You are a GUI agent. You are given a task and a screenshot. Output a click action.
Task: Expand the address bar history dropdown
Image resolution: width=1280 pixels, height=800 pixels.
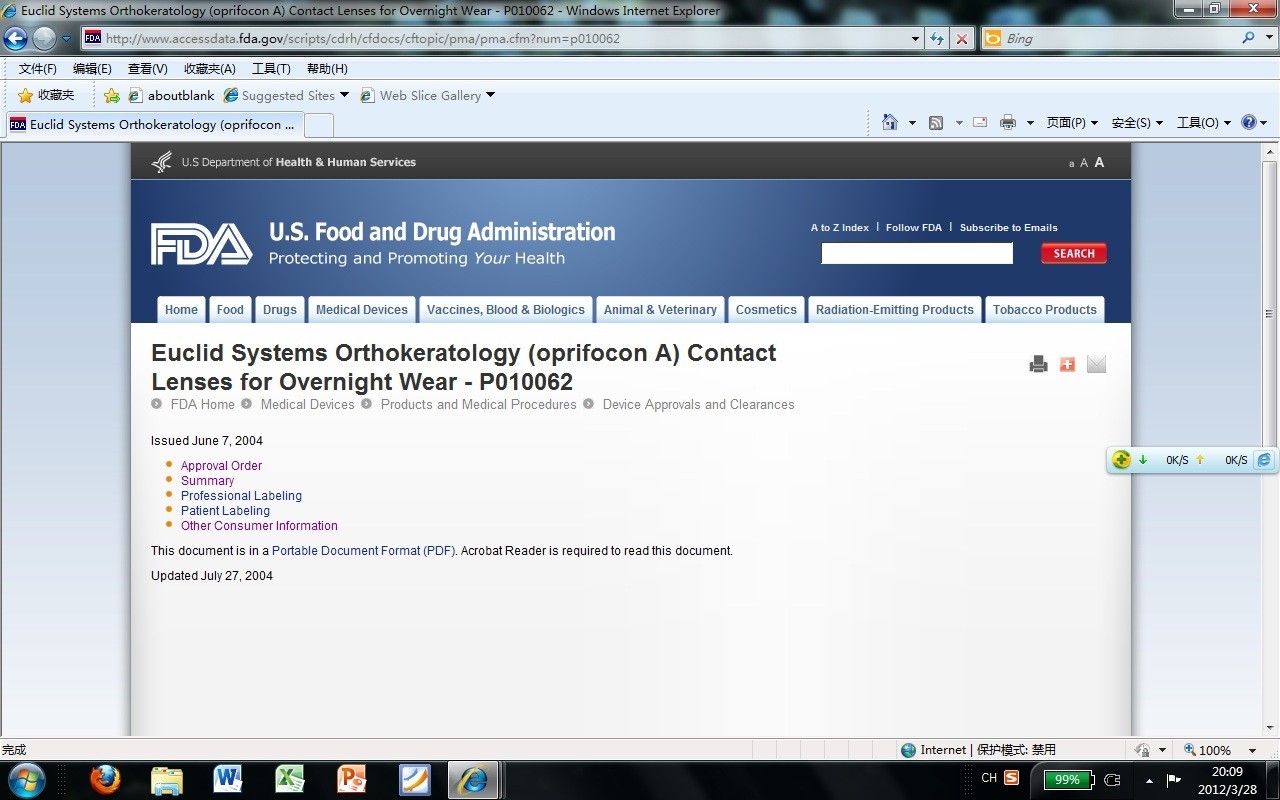(916, 39)
